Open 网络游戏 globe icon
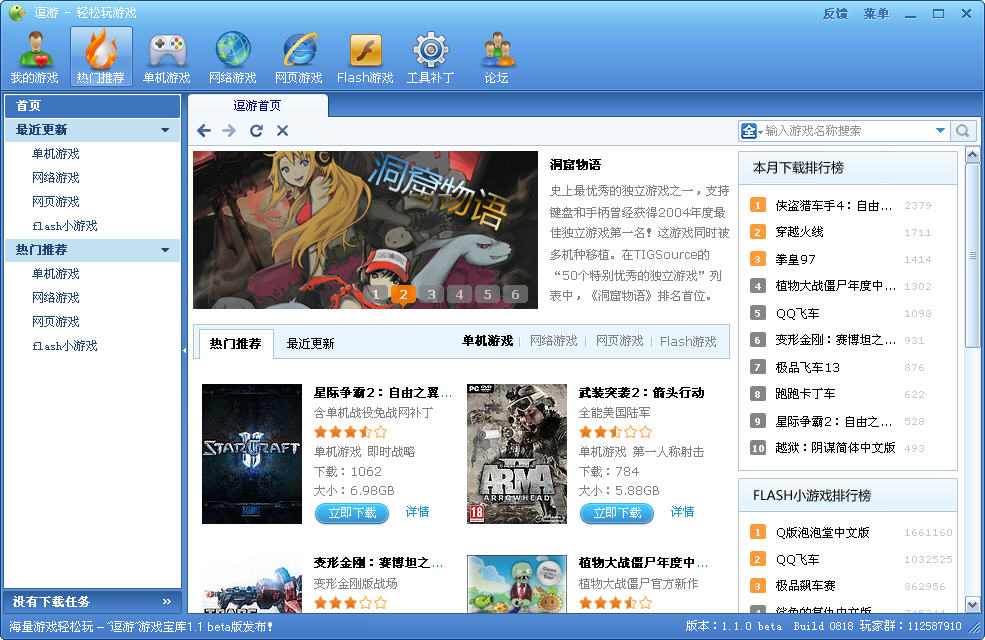 coord(233,57)
